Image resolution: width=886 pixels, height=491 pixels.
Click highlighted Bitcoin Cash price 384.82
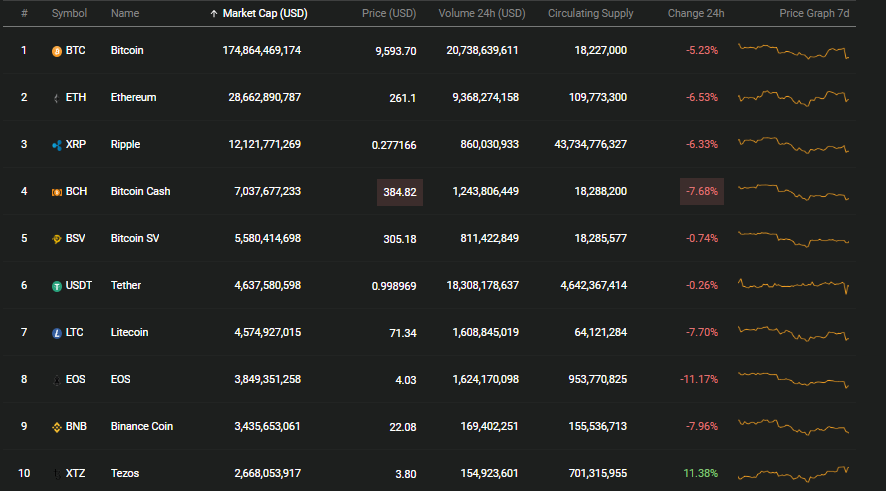(x=400, y=192)
